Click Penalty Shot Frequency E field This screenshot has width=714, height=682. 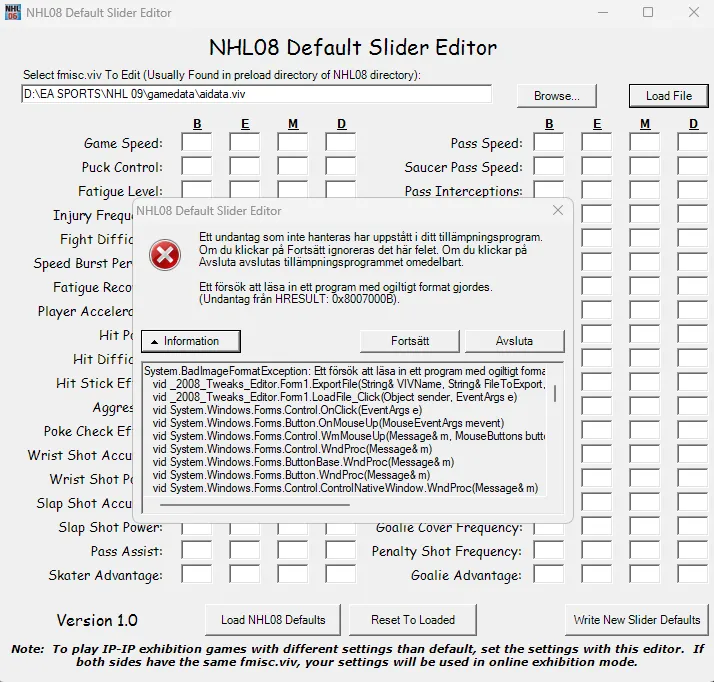[597, 550]
